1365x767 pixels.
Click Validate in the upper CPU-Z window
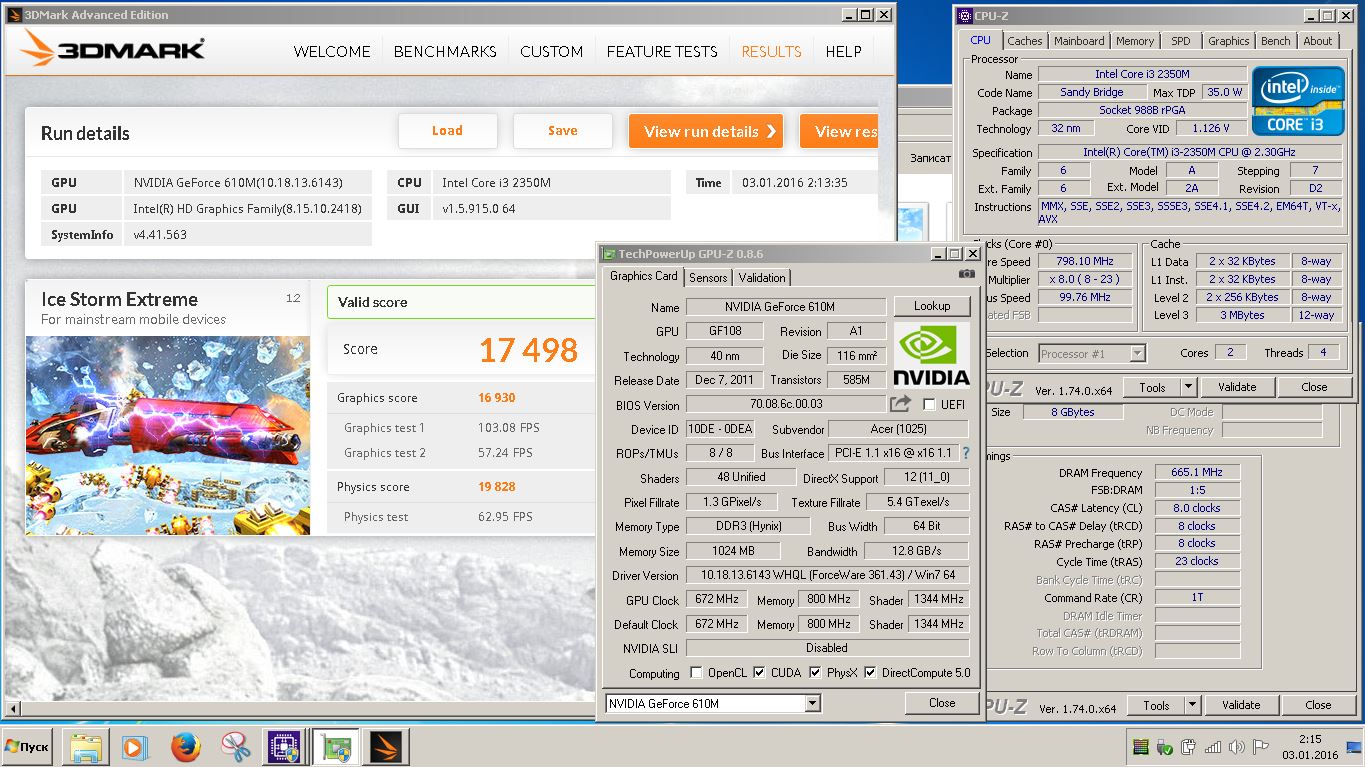tap(1237, 387)
